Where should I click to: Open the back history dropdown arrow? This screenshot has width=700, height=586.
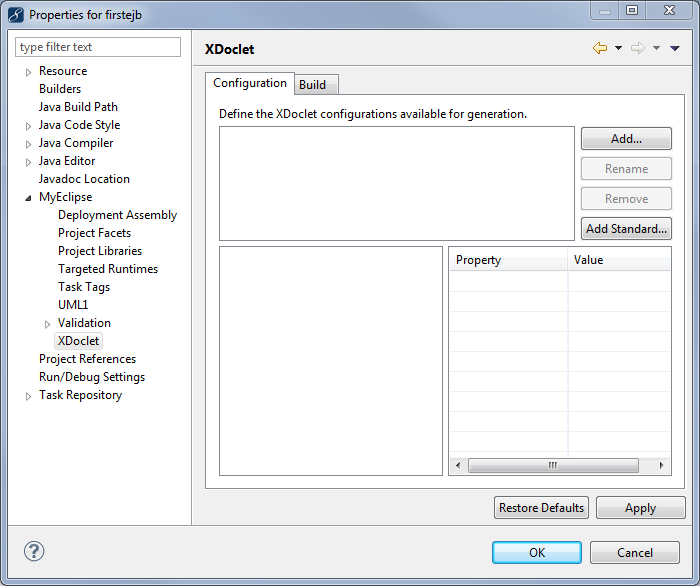click(x=618, y=48)
